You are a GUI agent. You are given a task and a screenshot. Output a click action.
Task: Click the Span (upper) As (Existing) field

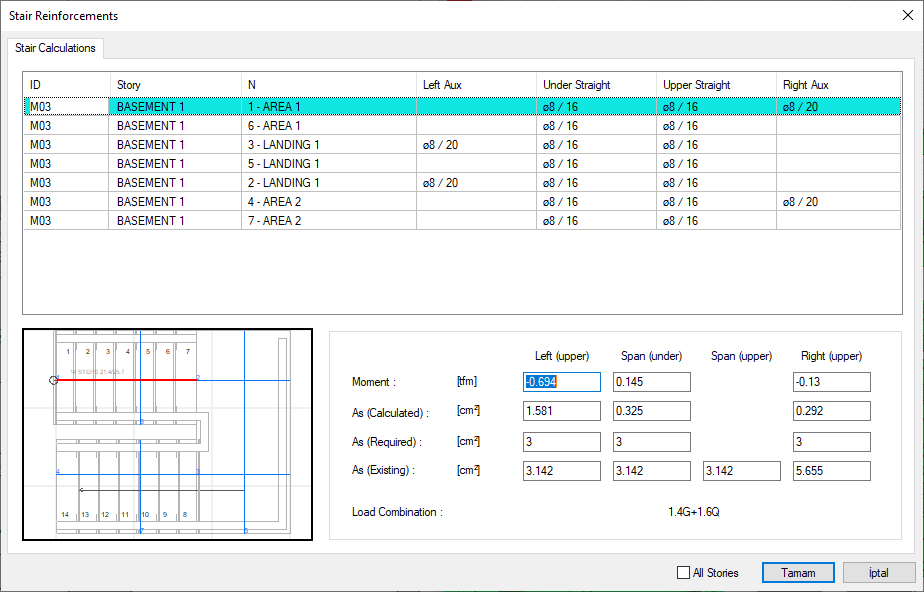(741, 471)
